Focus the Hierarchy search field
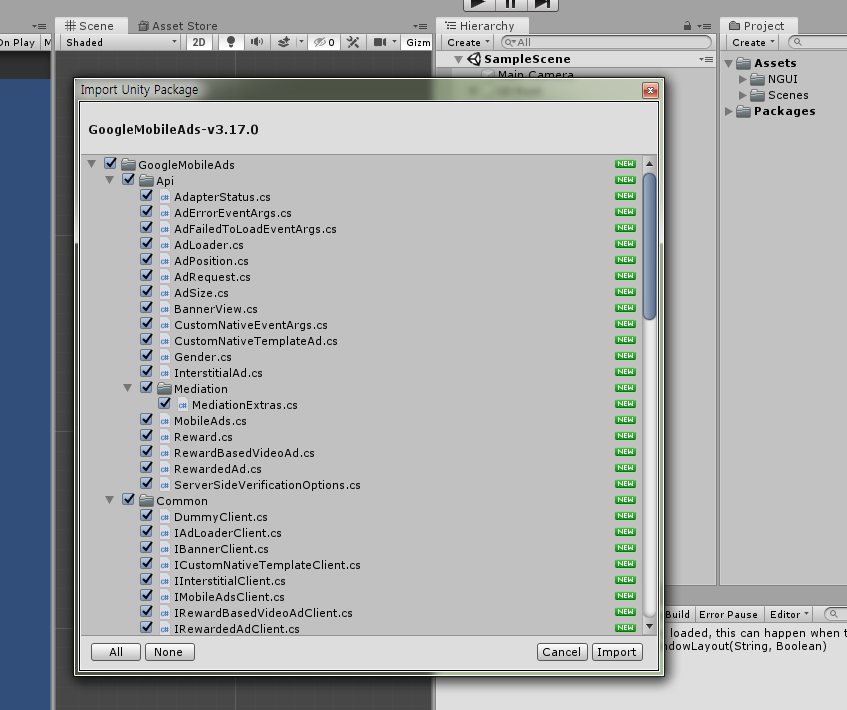Viewport: 847px width, 710px height. 606,42
